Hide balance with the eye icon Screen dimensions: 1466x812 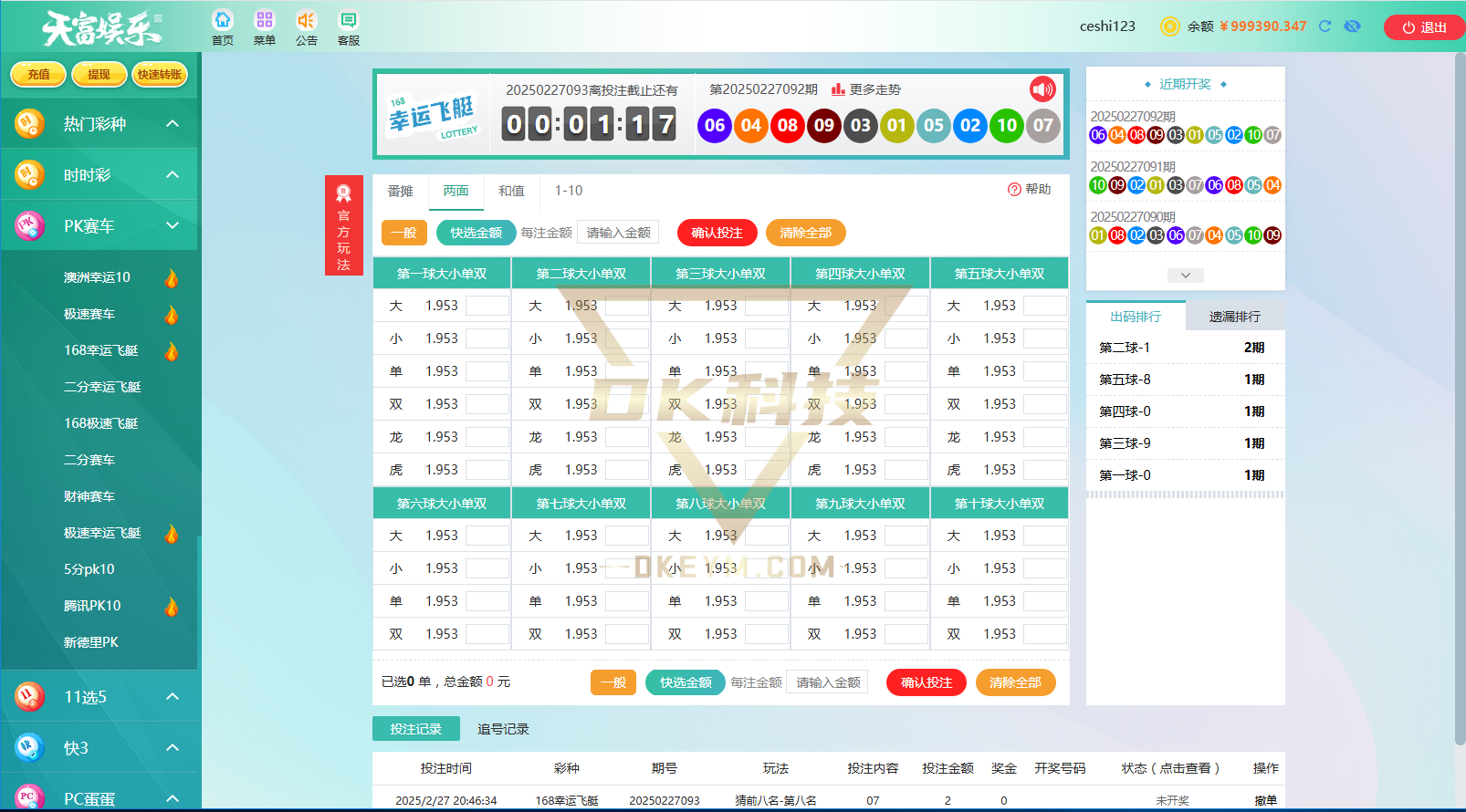[x=1353, y=26]
